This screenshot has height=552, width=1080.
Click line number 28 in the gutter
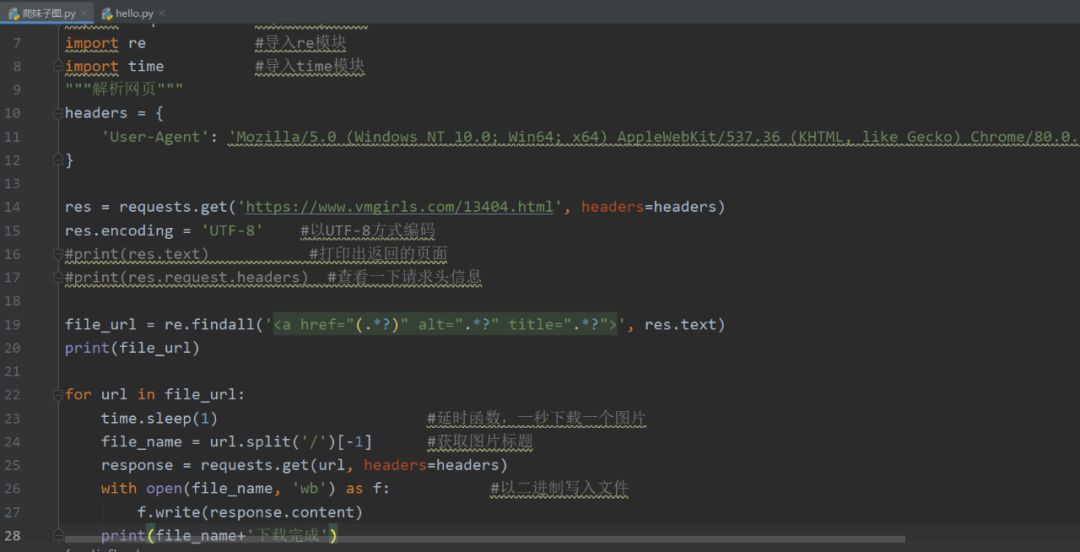click(x=13, y=535)
